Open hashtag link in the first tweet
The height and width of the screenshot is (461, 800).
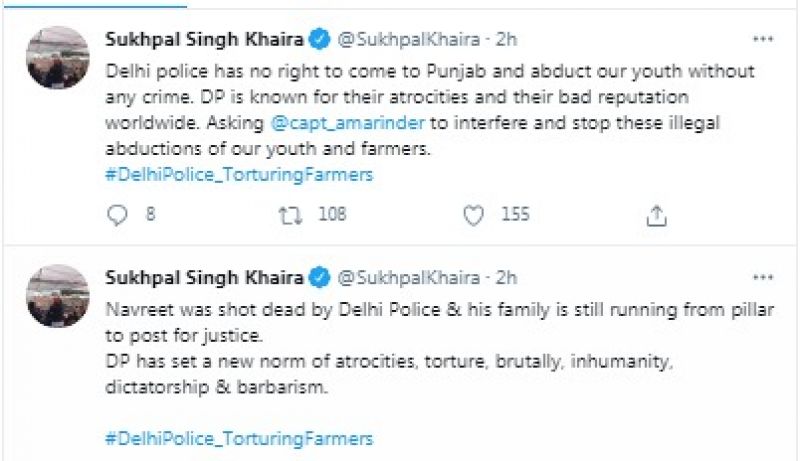[239, 175]
